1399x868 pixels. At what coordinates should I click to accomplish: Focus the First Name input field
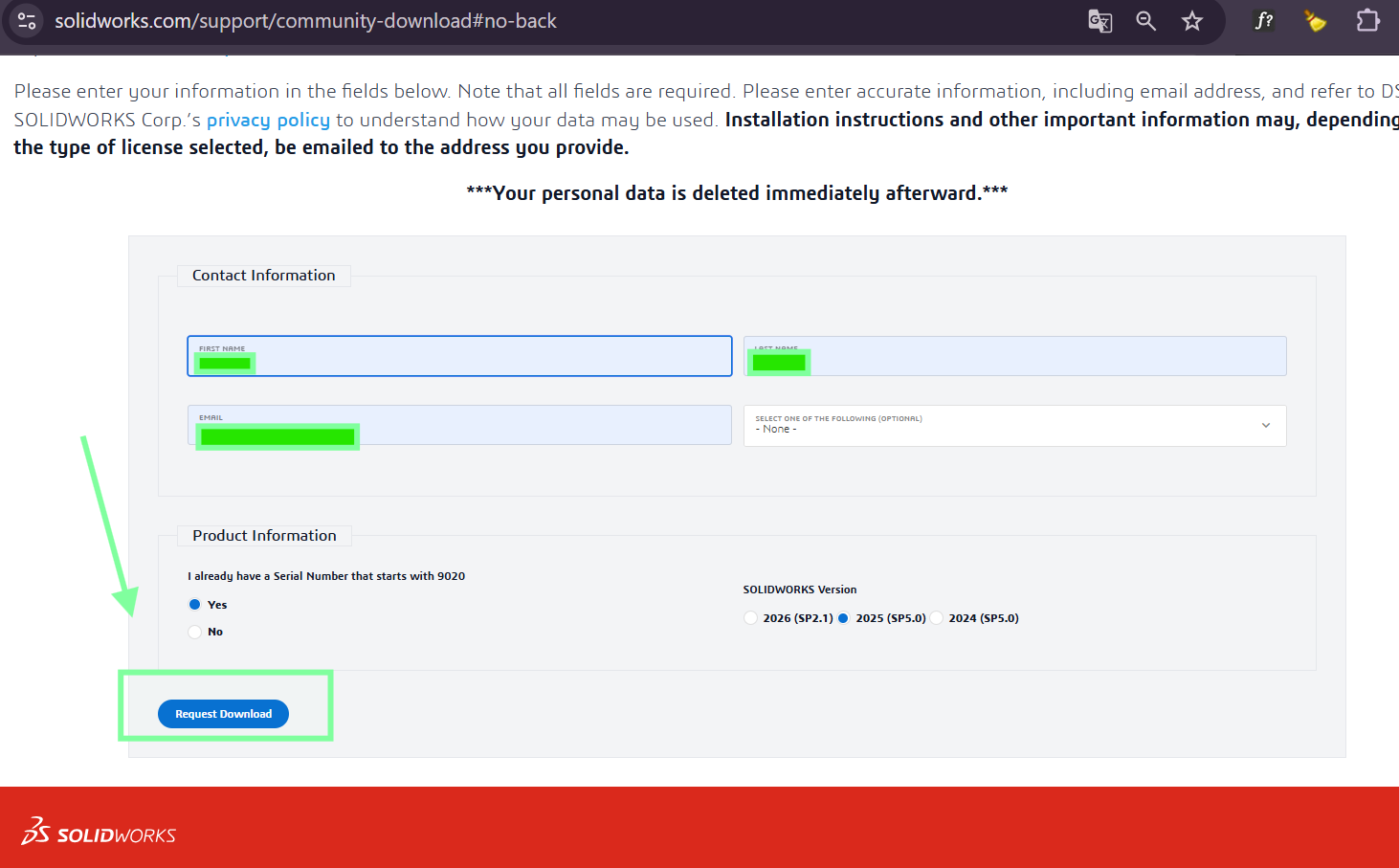pyautogui.click(x=459, y=356)
